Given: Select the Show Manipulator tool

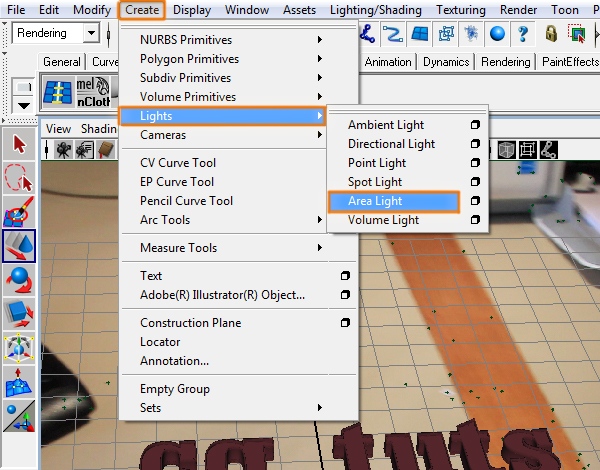Looking at the screenshot, I should click(x=19, y=416).
